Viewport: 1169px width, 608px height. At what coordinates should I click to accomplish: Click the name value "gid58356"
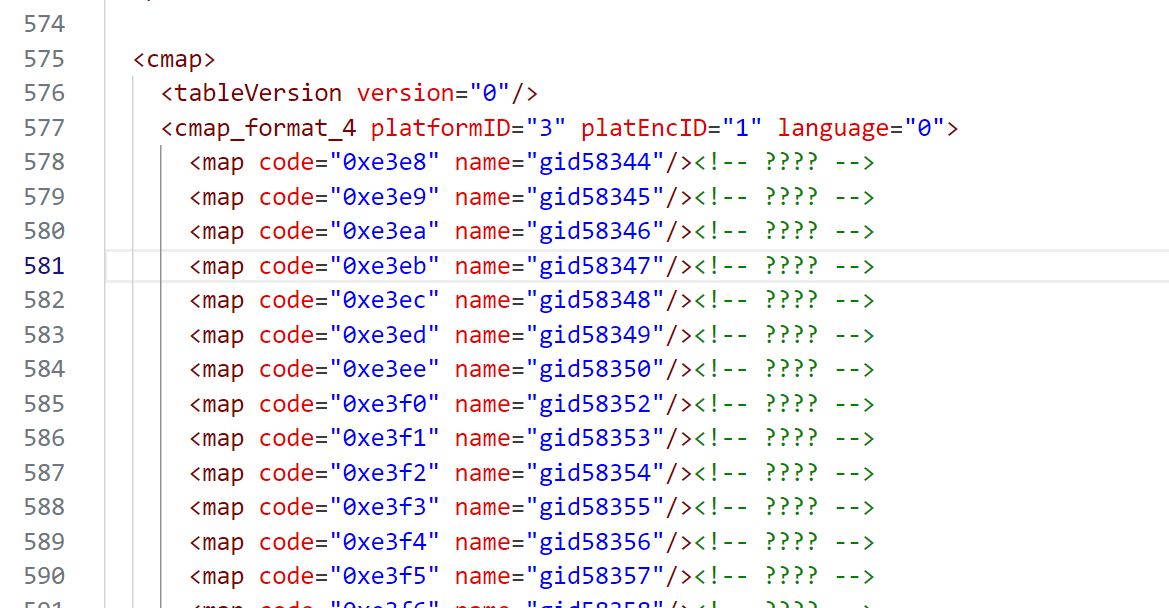click(x=602, y=542)
